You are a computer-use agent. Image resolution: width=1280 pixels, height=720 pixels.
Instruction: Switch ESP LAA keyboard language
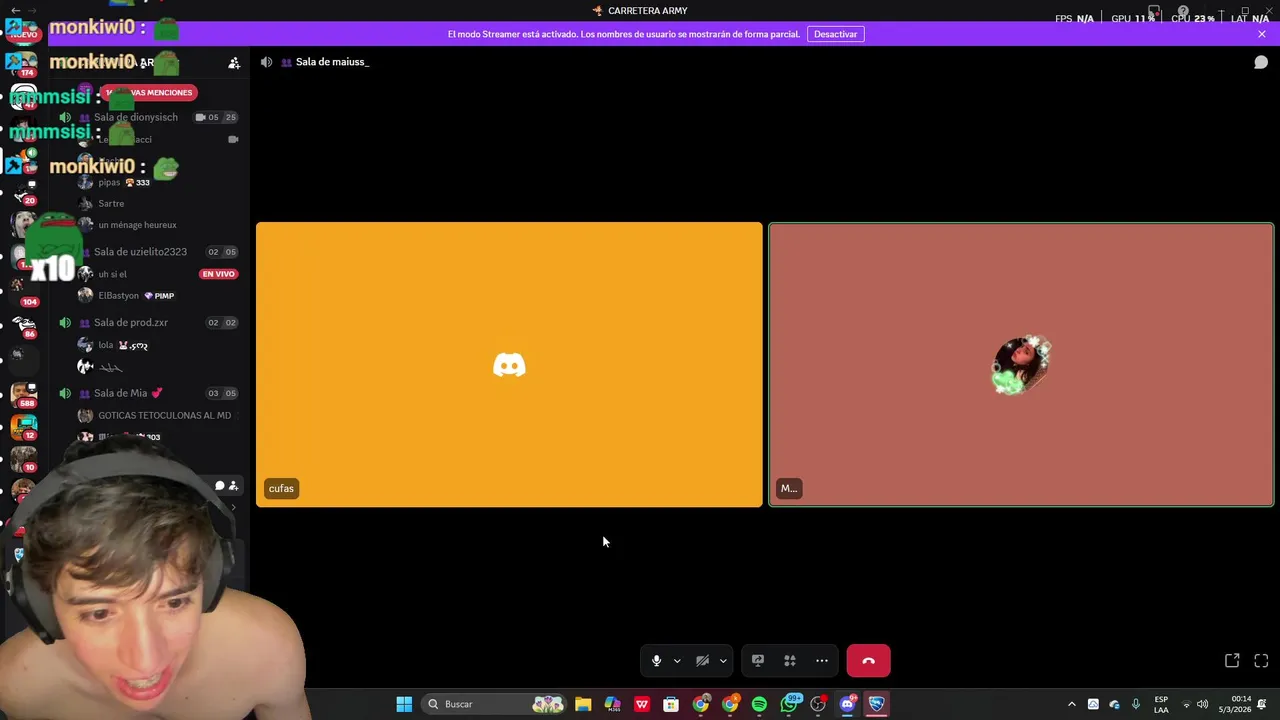click(x=1161, y=704)
